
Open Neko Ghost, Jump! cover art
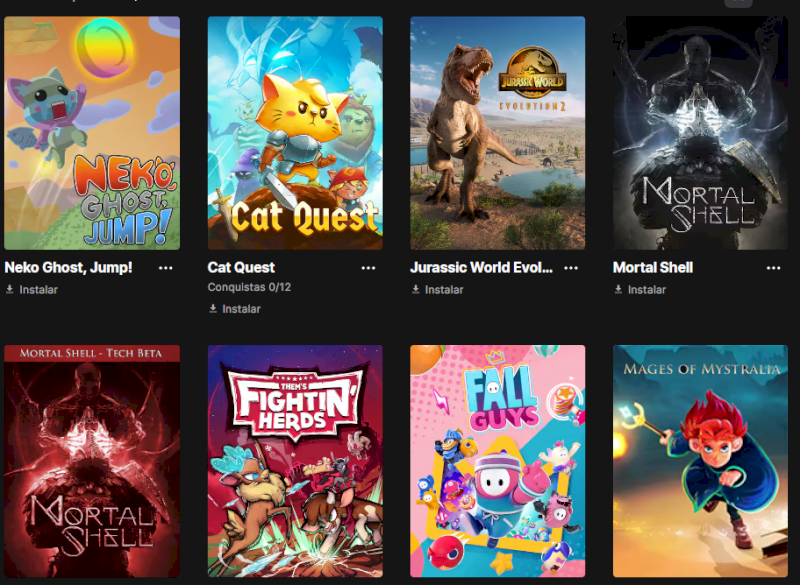(92, 133)
